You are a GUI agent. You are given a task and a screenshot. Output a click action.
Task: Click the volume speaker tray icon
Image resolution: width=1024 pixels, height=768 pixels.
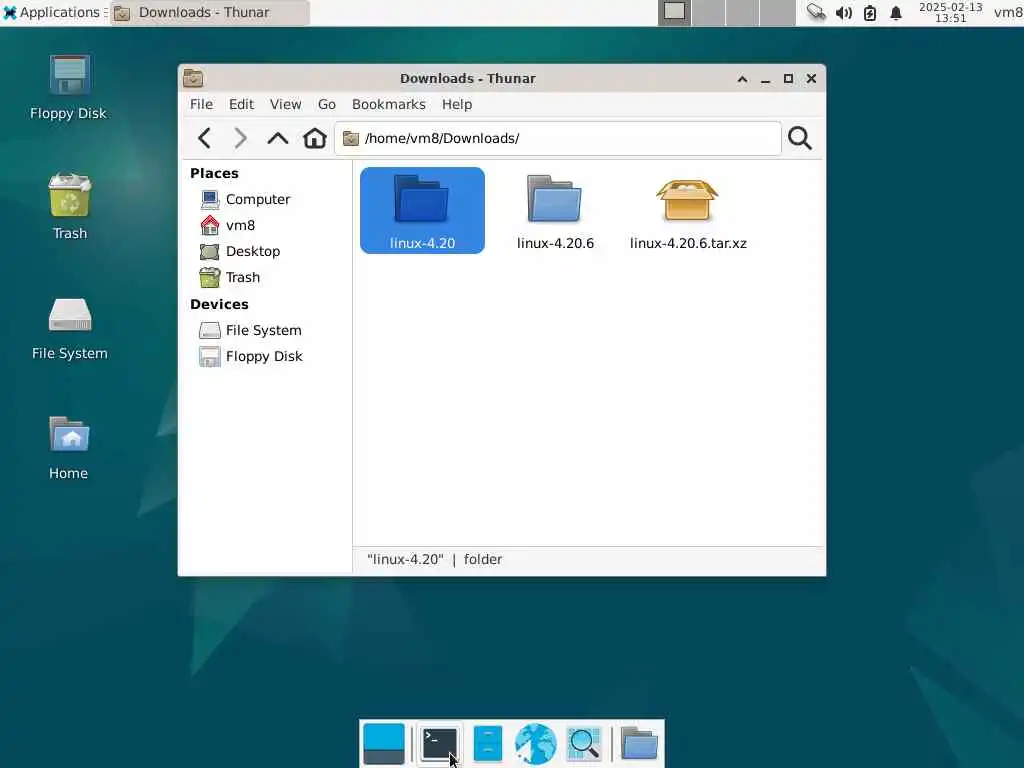(844, 12)
